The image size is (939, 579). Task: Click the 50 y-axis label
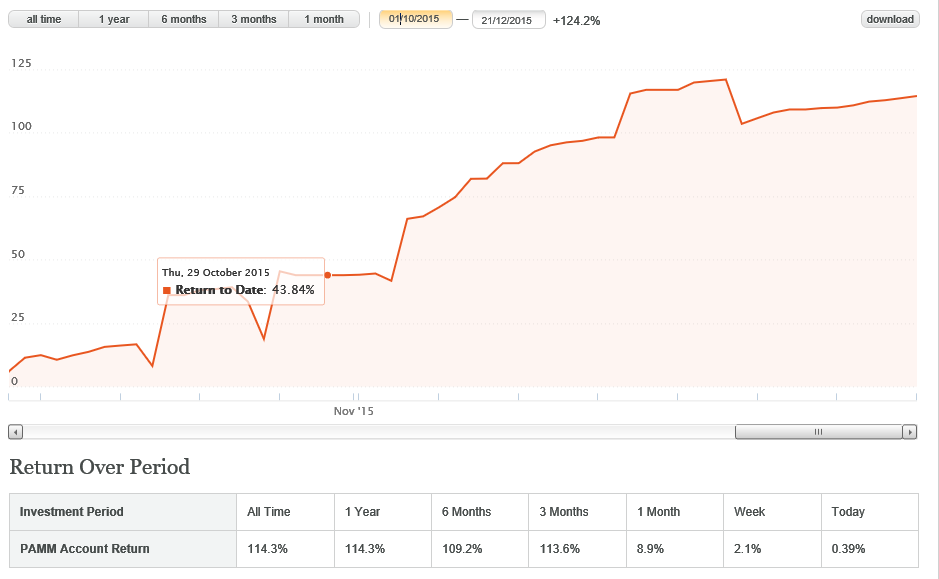coord(18,254)
